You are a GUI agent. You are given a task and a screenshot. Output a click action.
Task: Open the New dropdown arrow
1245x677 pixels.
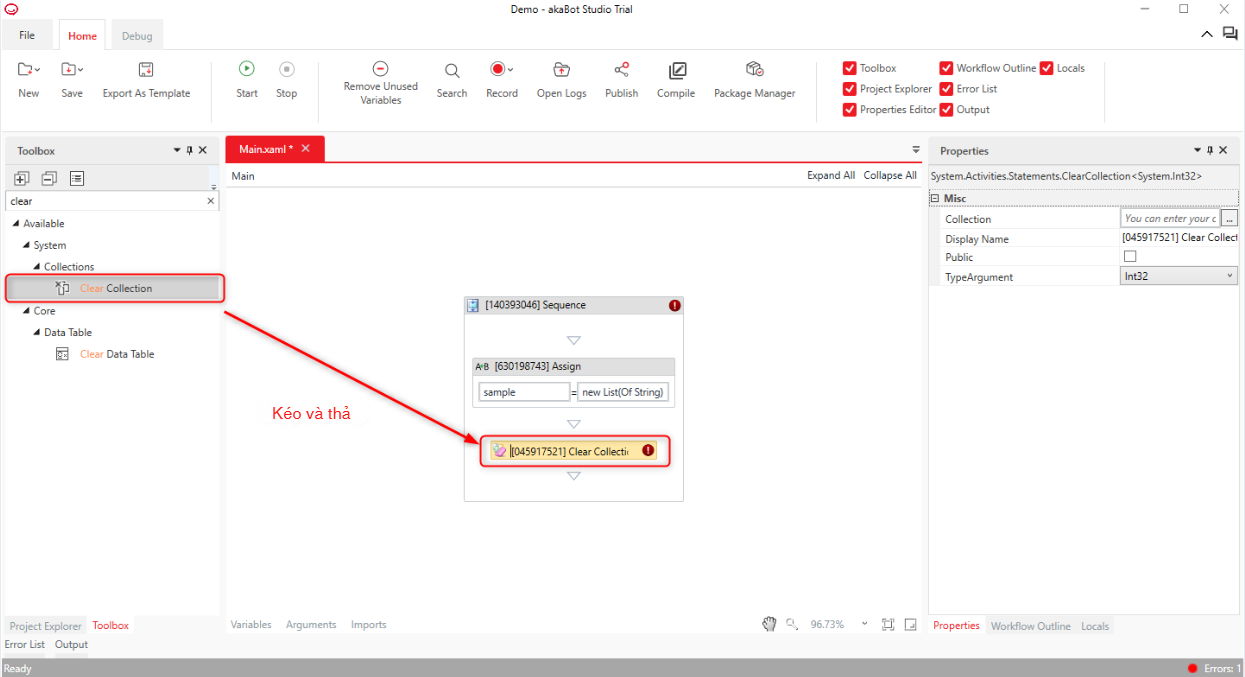click(x=37, y=70)
